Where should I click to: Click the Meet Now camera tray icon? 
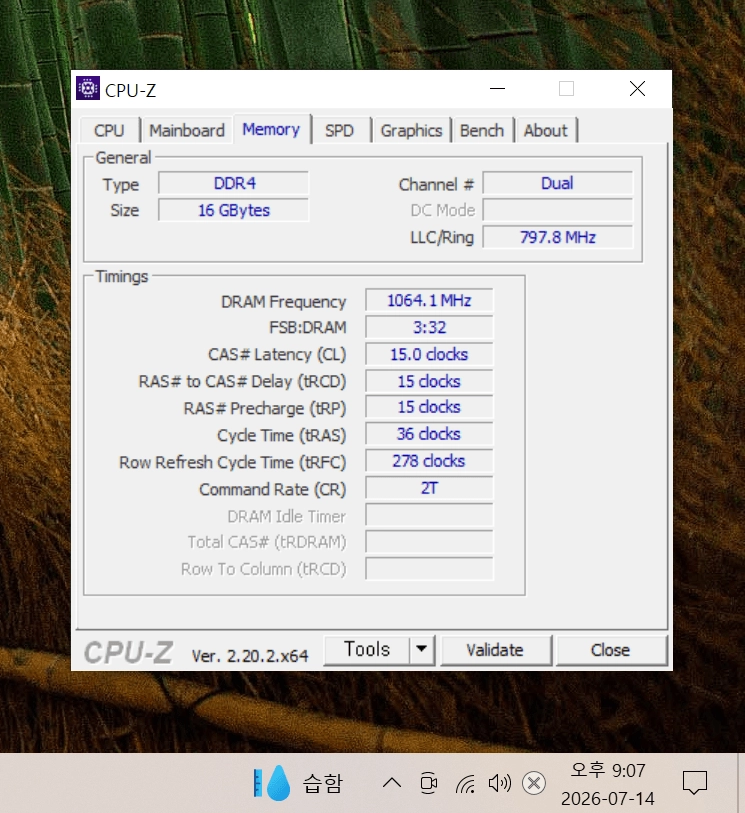(x=428, y=783)
